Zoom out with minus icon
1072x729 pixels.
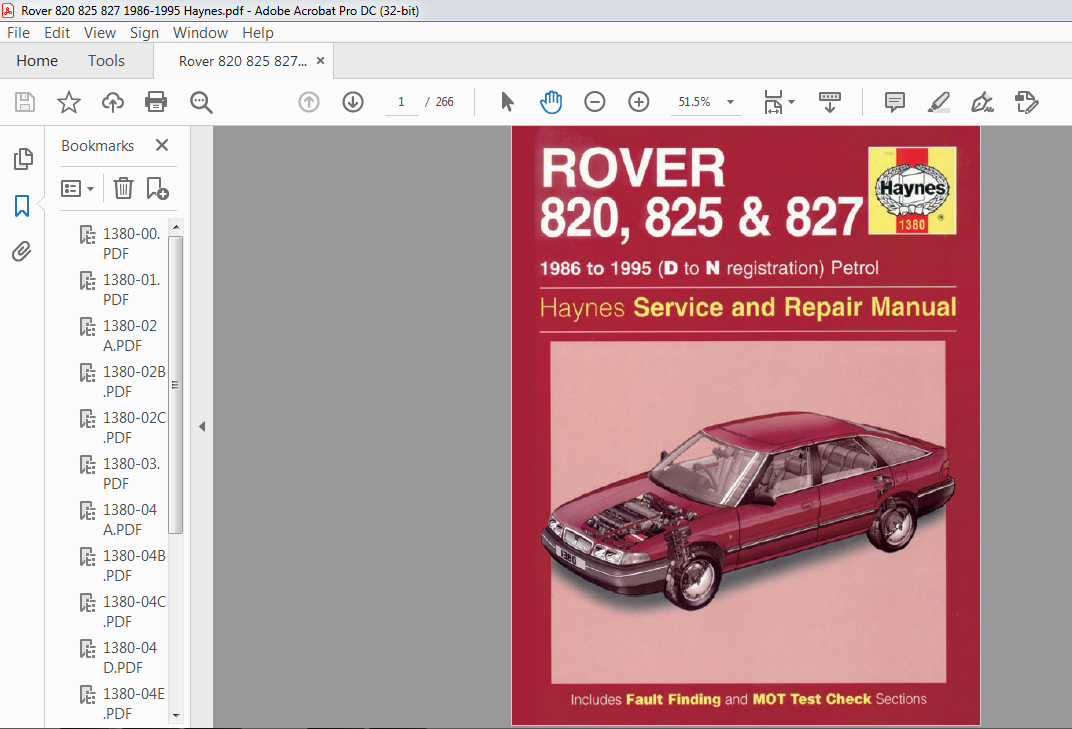pos(595,103)
